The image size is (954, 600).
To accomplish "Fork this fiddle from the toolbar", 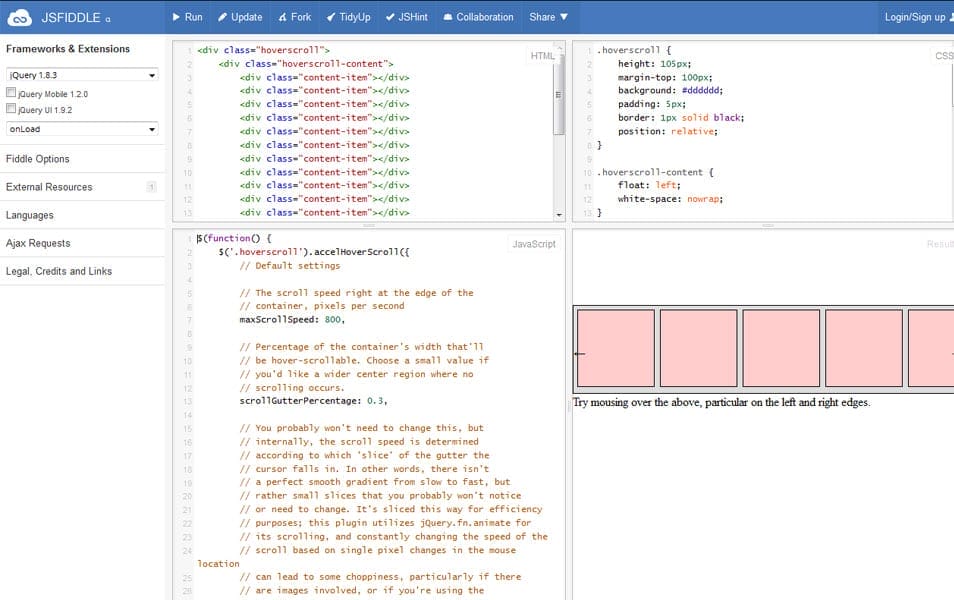I will 294,17.
